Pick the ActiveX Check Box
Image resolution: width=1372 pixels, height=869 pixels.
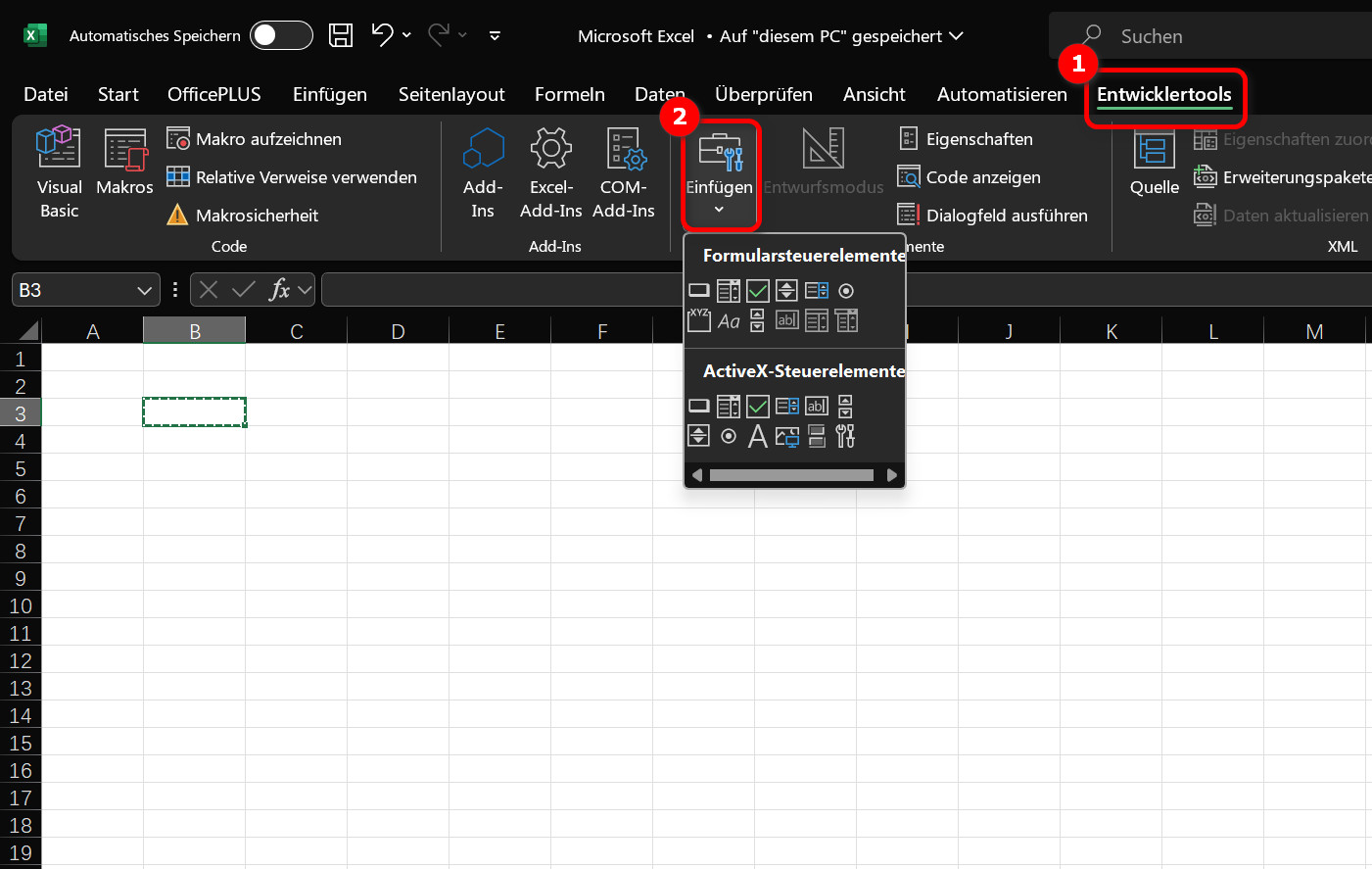pyautogui.click(x=758, y=406)
